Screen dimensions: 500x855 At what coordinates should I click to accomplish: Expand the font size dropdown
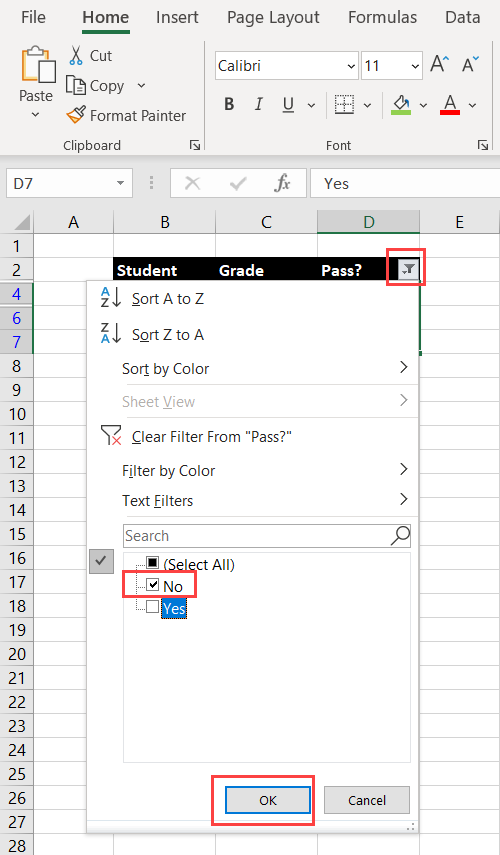(415, 66)
